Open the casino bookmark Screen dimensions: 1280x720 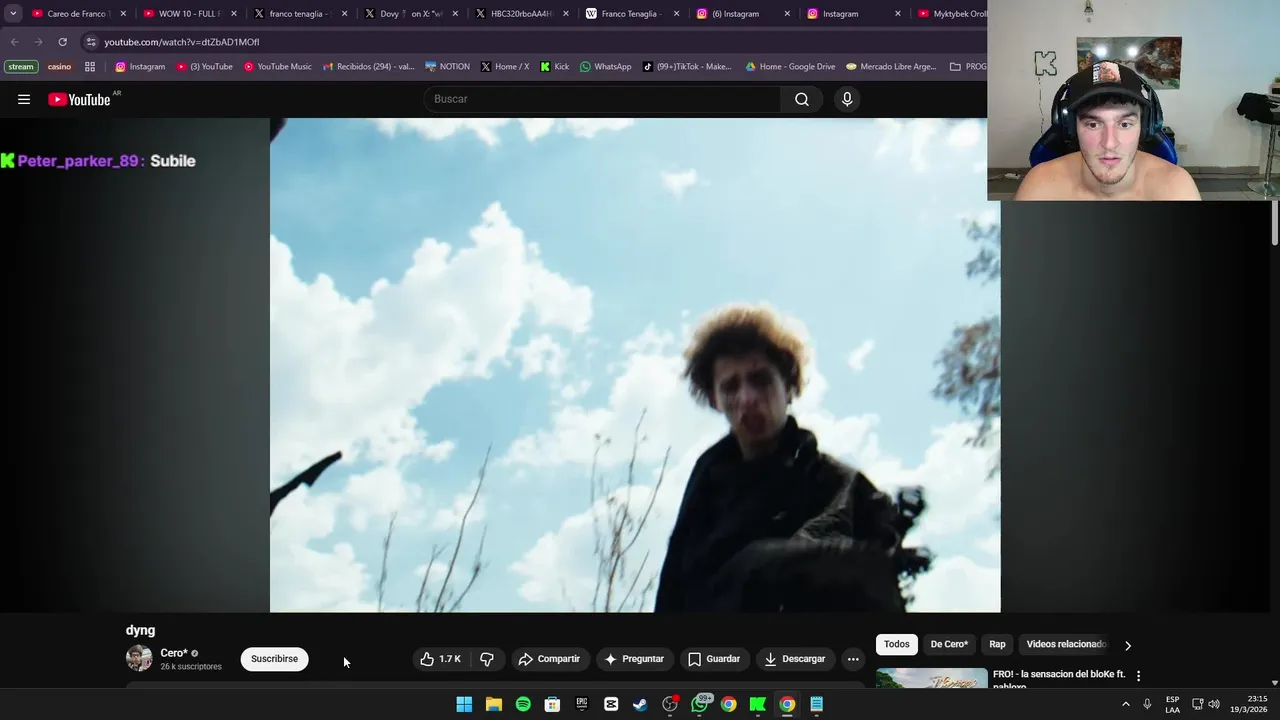click(59, 67)
